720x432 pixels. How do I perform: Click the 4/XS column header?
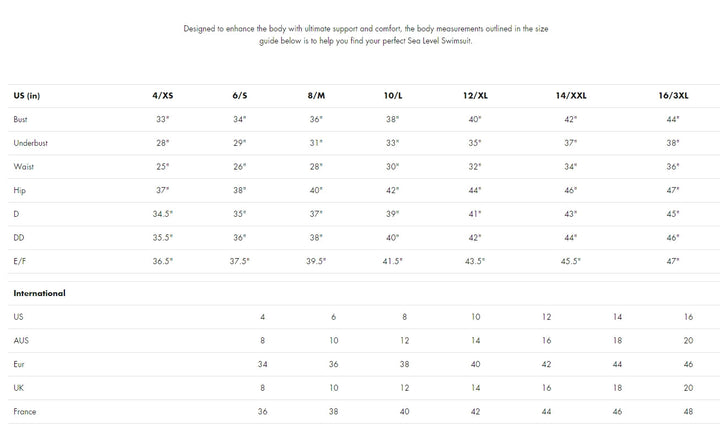[161, 95]
